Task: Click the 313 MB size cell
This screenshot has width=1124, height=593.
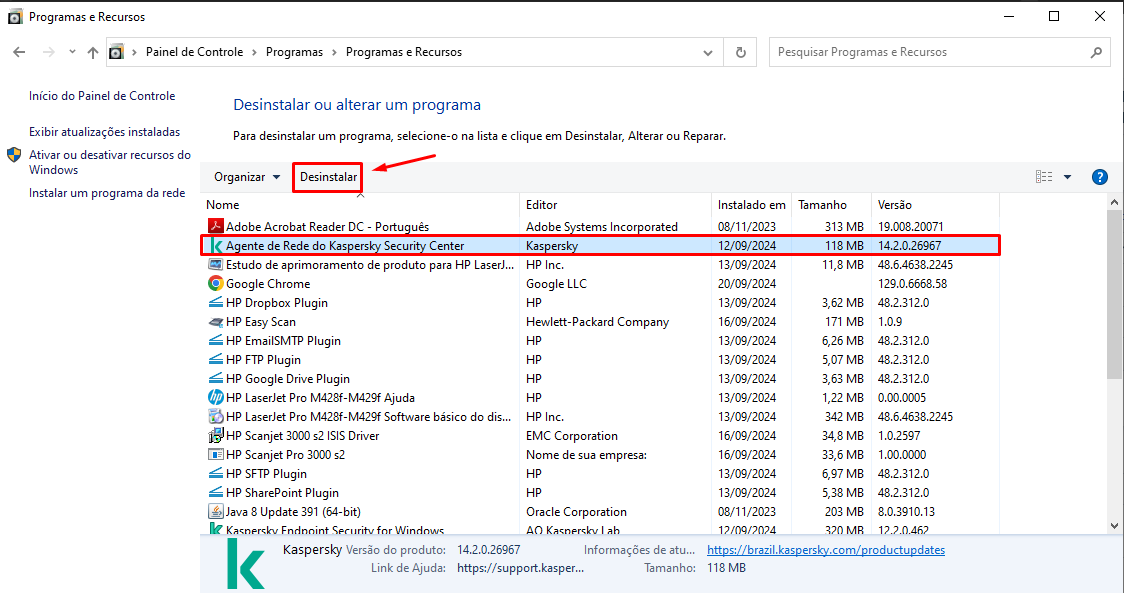Action: click(x=844, y=227)
